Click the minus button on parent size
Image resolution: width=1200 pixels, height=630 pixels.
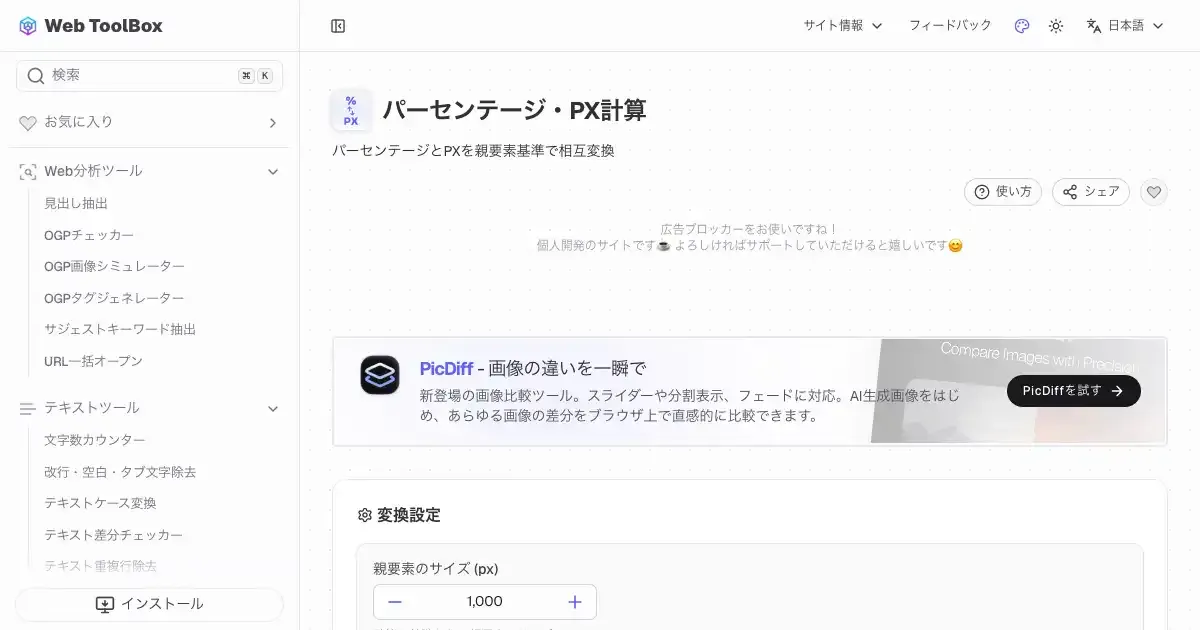tap(395, 602)
